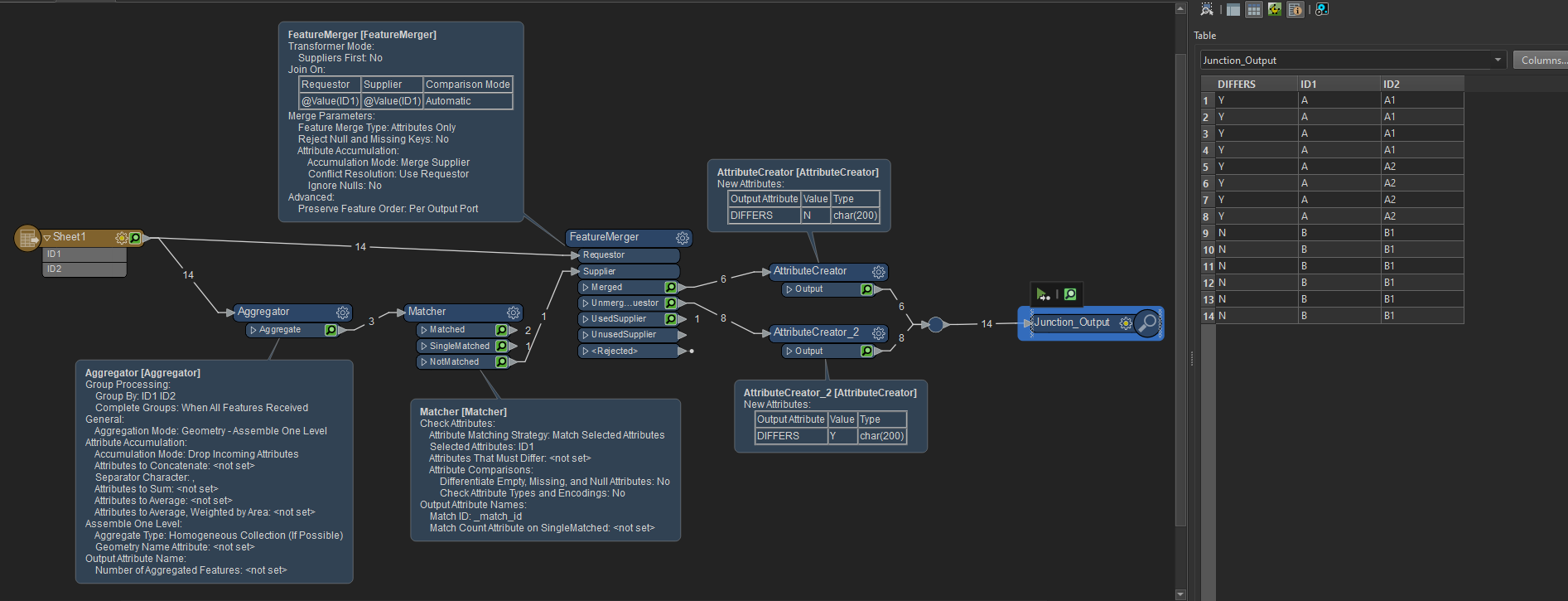
Task: Collapse the Sheet1 attribute list triangle
Action: (x=47, y=238)
